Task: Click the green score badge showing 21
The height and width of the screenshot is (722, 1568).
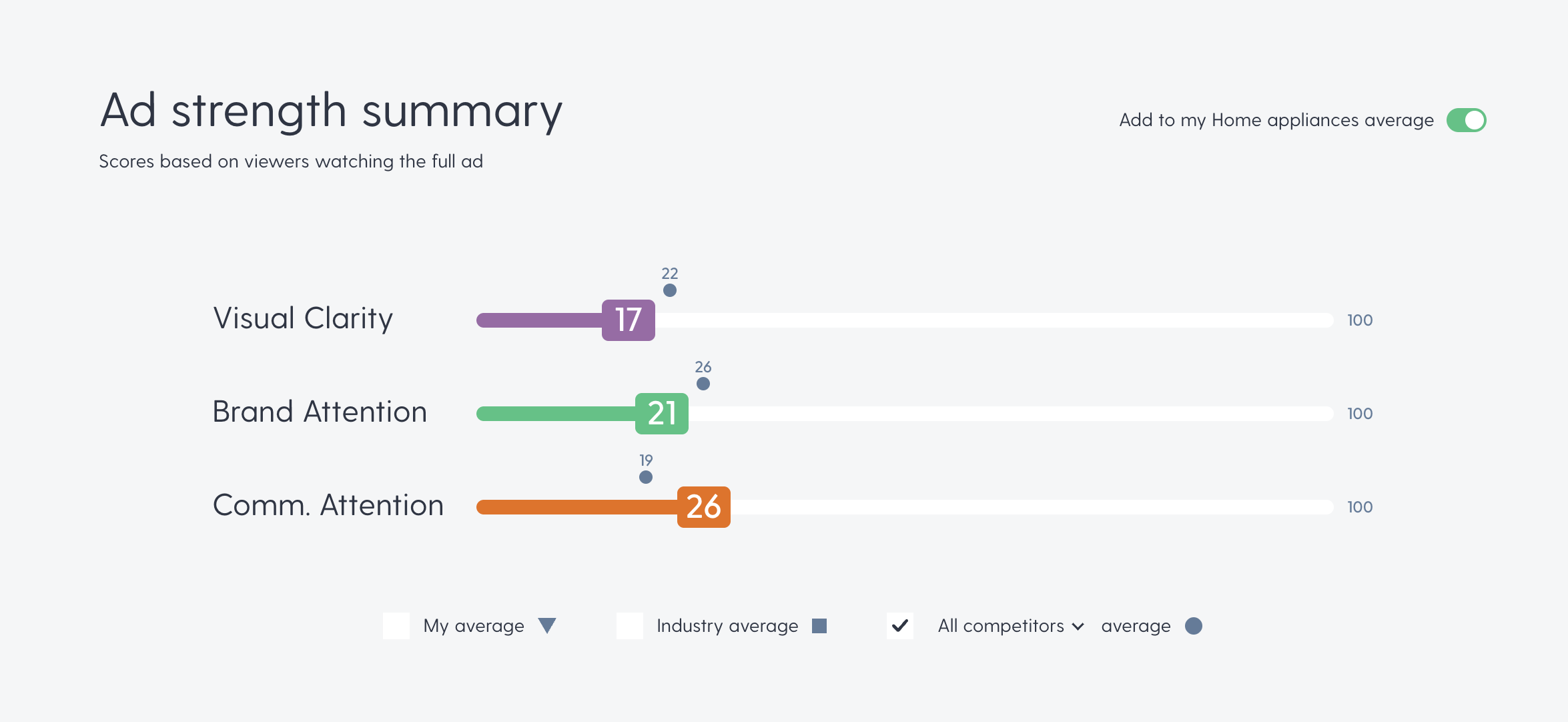Action: click(662, 414)
